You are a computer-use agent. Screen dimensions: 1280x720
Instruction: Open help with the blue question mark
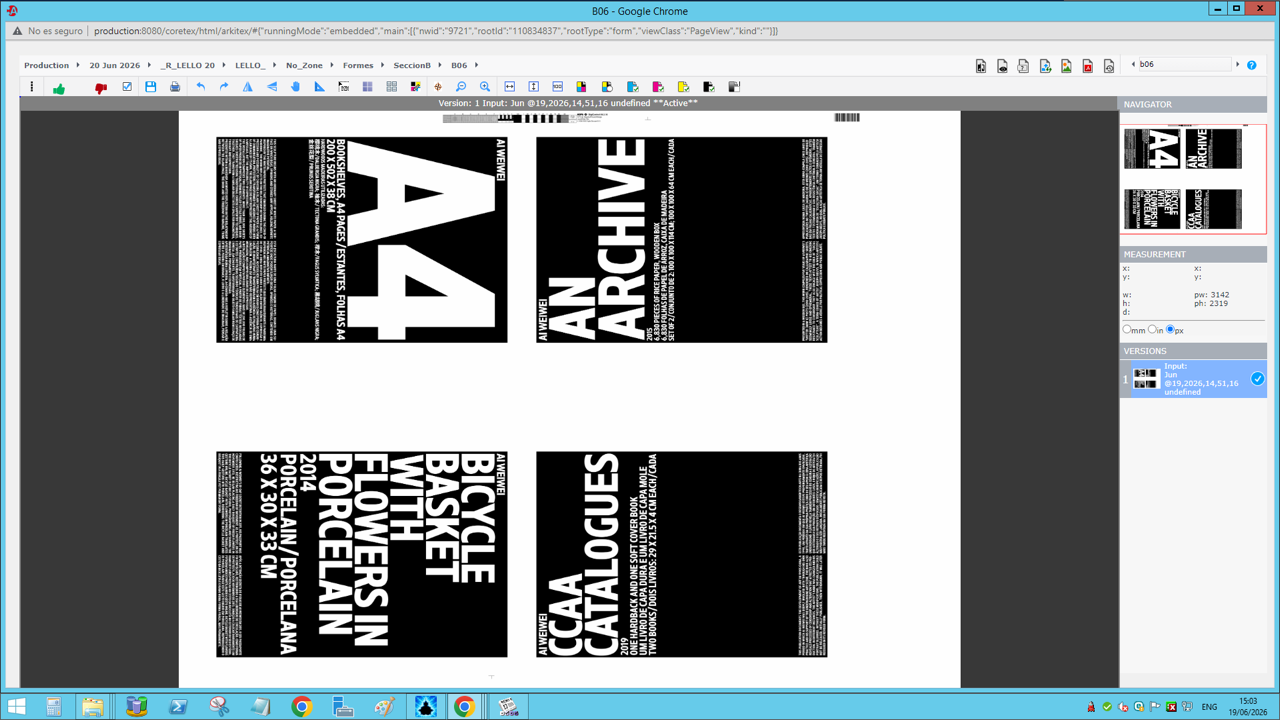(x=1251, y=65)
